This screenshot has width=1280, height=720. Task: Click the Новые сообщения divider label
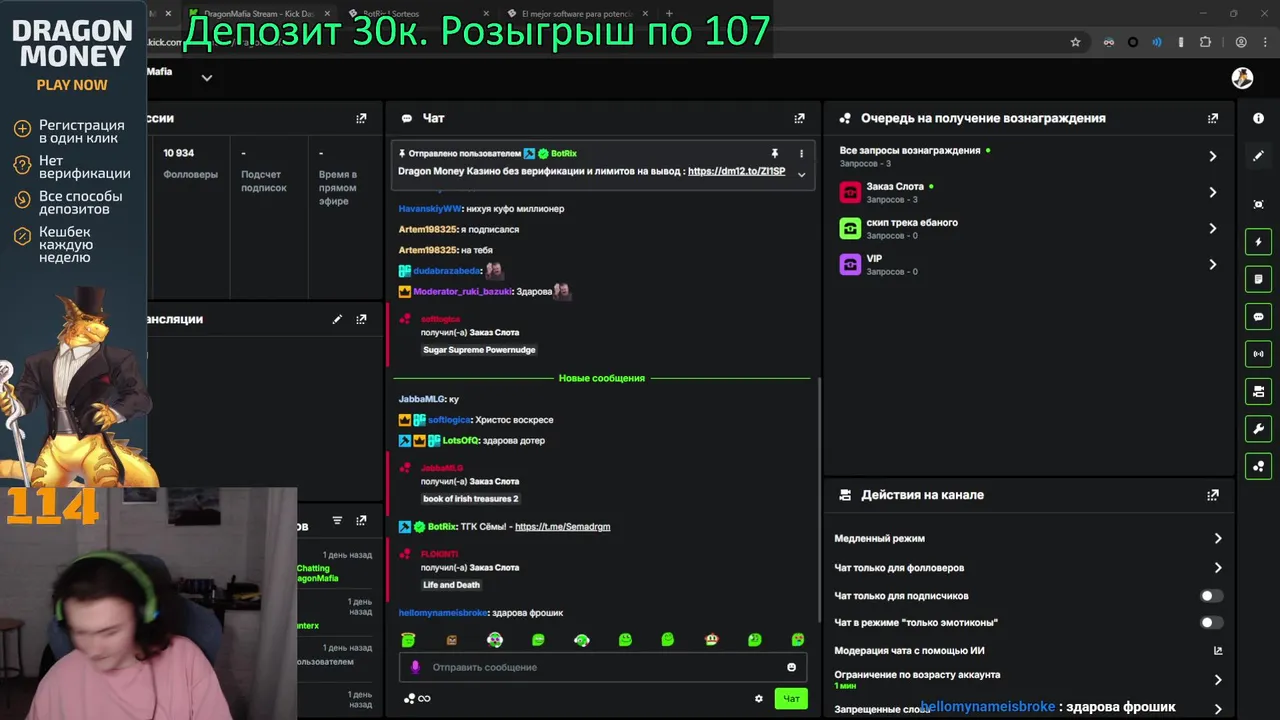(x=602, y=378)
